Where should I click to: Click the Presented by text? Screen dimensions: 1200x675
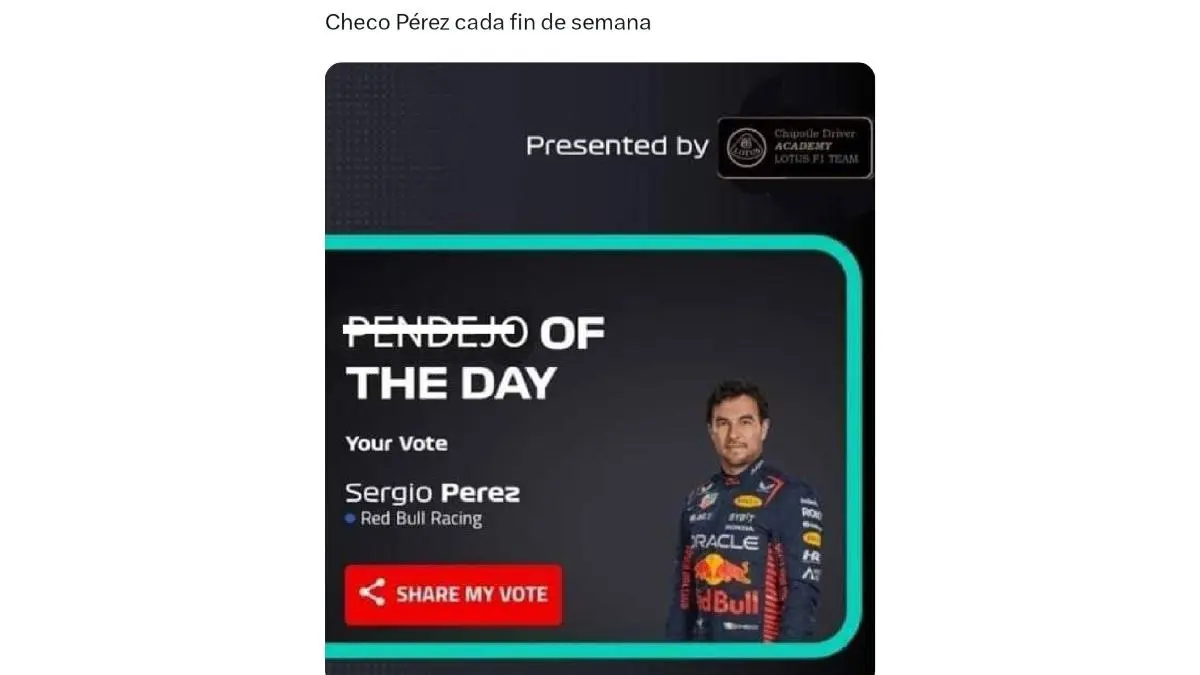pyautogui.click(x=617, y=146)
